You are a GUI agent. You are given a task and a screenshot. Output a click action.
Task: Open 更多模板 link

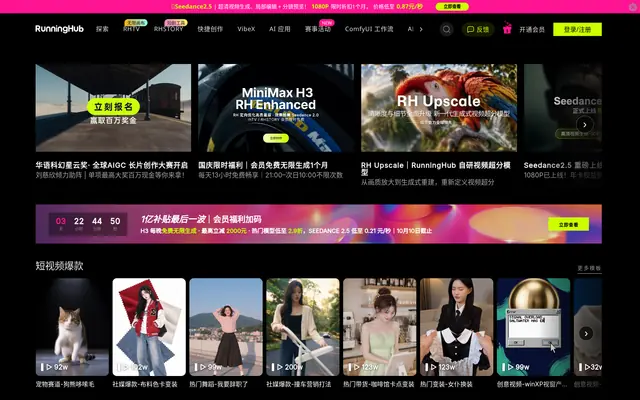click(x=589, y=268)
